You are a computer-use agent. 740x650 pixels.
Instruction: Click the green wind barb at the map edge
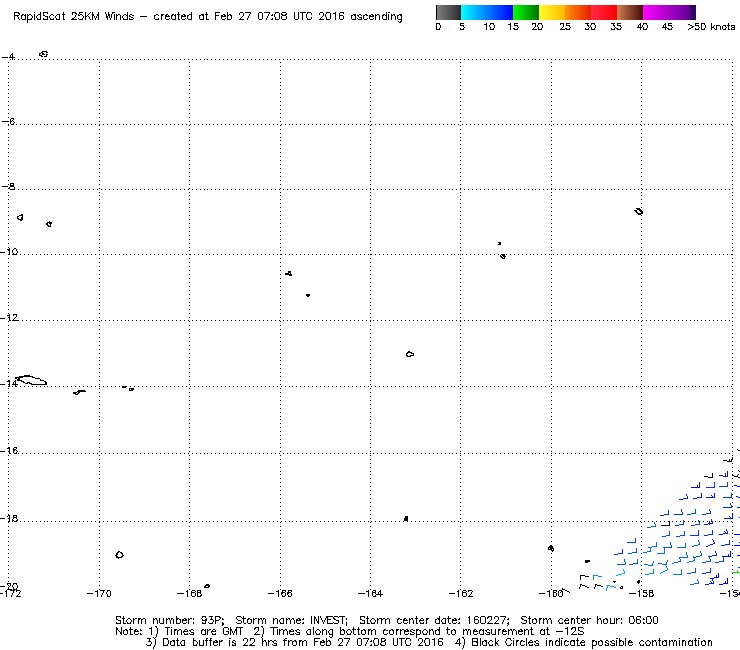point(736,572)
